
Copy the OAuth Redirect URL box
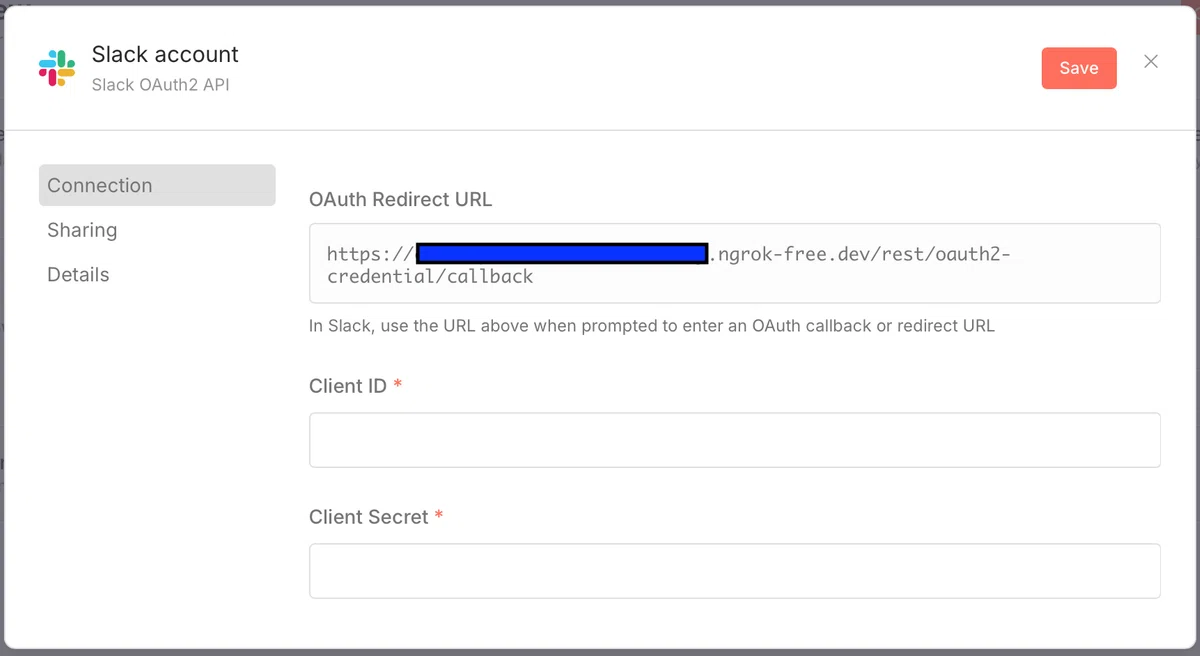(735, 263)
